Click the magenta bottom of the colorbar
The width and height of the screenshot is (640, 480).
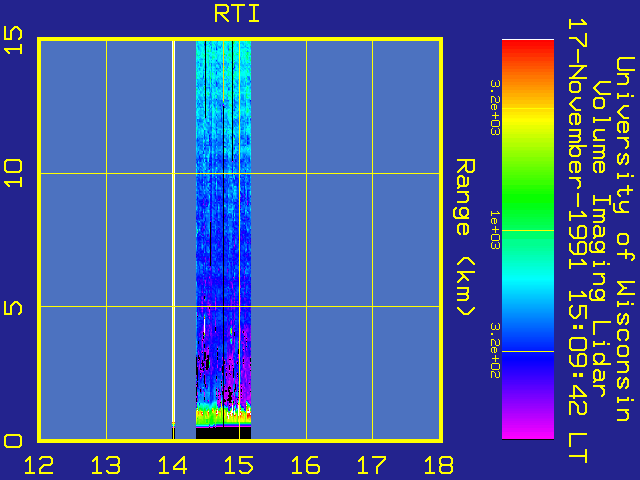coord(528,429)
